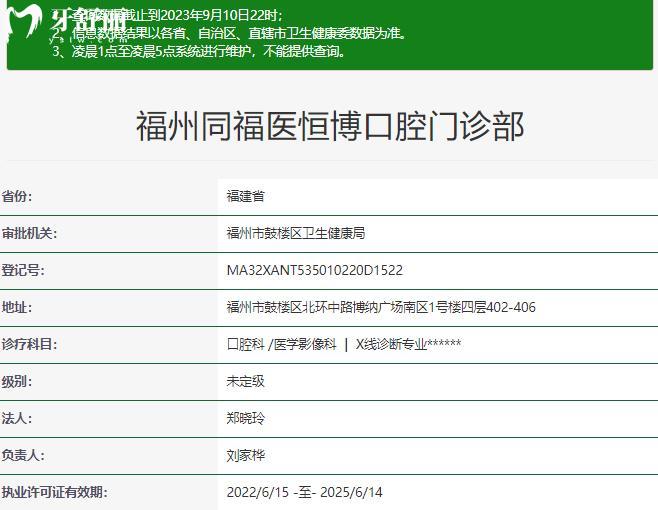The image size is (658, 510).
Task: Click the 级别 label
Action: point(17,381)
